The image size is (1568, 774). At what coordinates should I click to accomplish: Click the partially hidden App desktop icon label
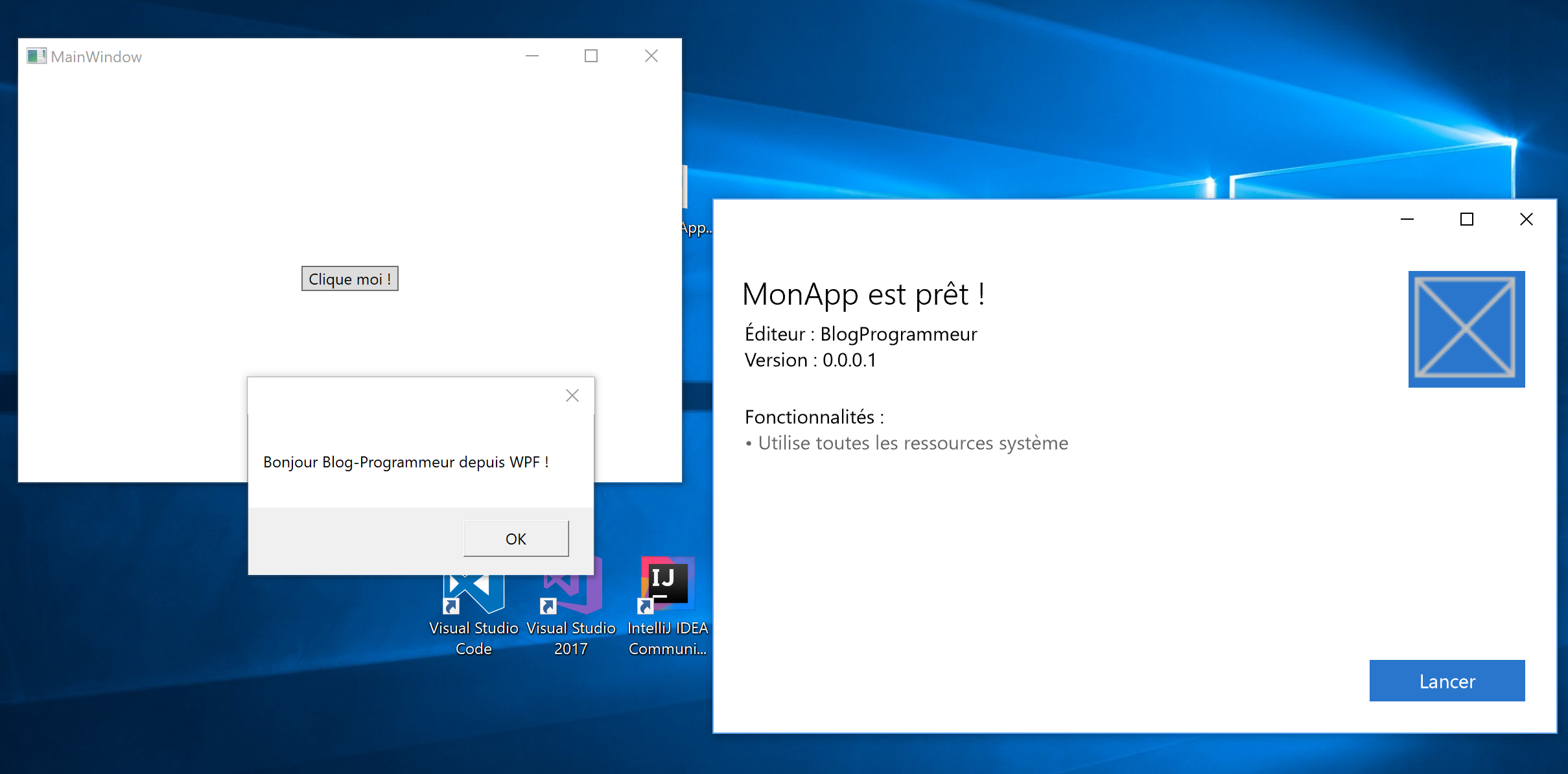(697, 228)
